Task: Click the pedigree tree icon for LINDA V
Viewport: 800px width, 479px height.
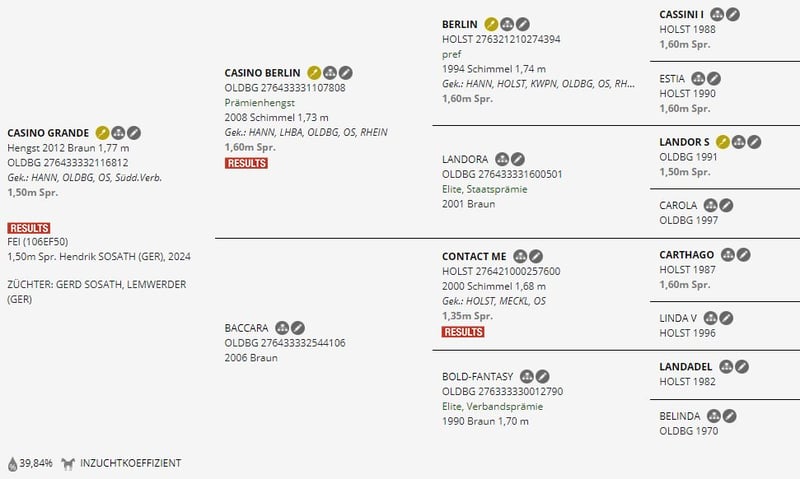Action: (x=710, y=318)
